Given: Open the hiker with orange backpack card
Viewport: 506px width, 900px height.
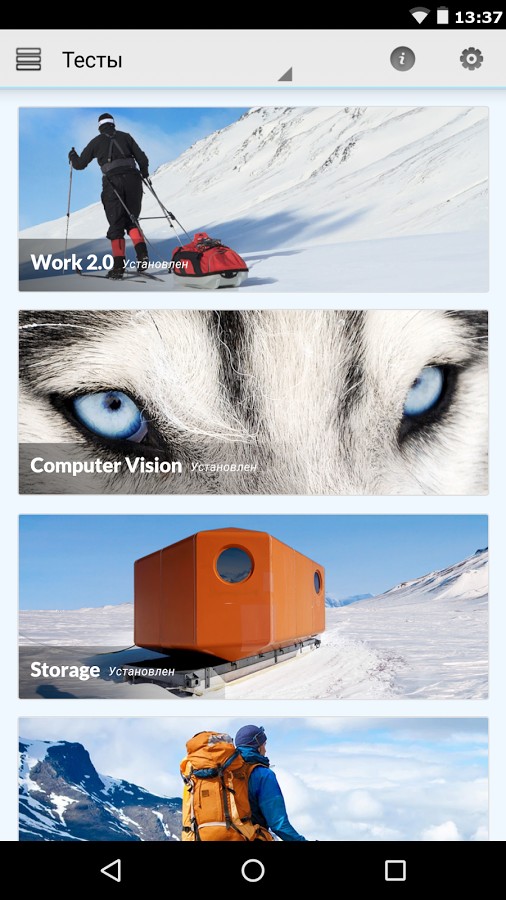Looking at the screenshot, I should click(254, 779).
